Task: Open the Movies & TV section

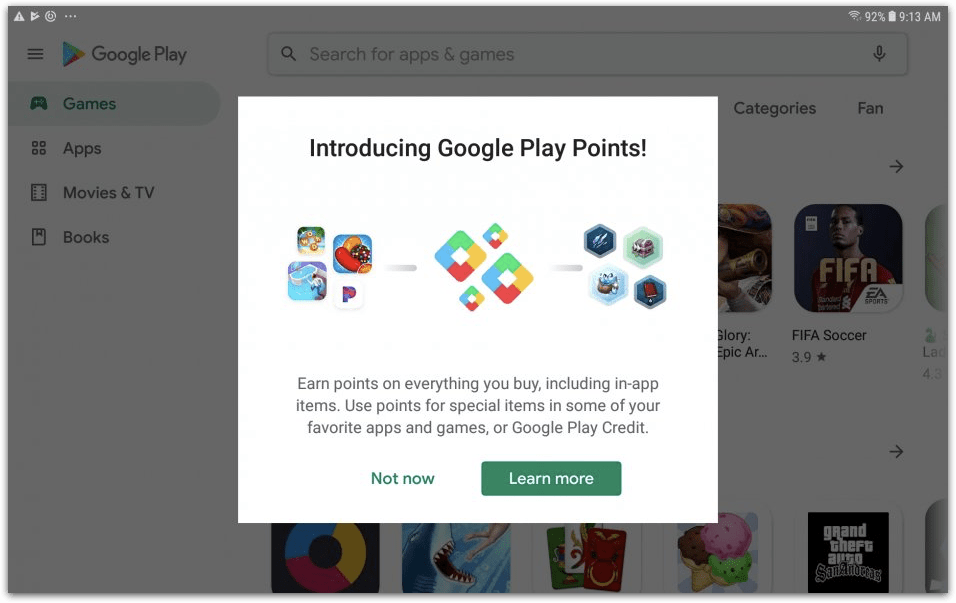Action: [110, 193]
